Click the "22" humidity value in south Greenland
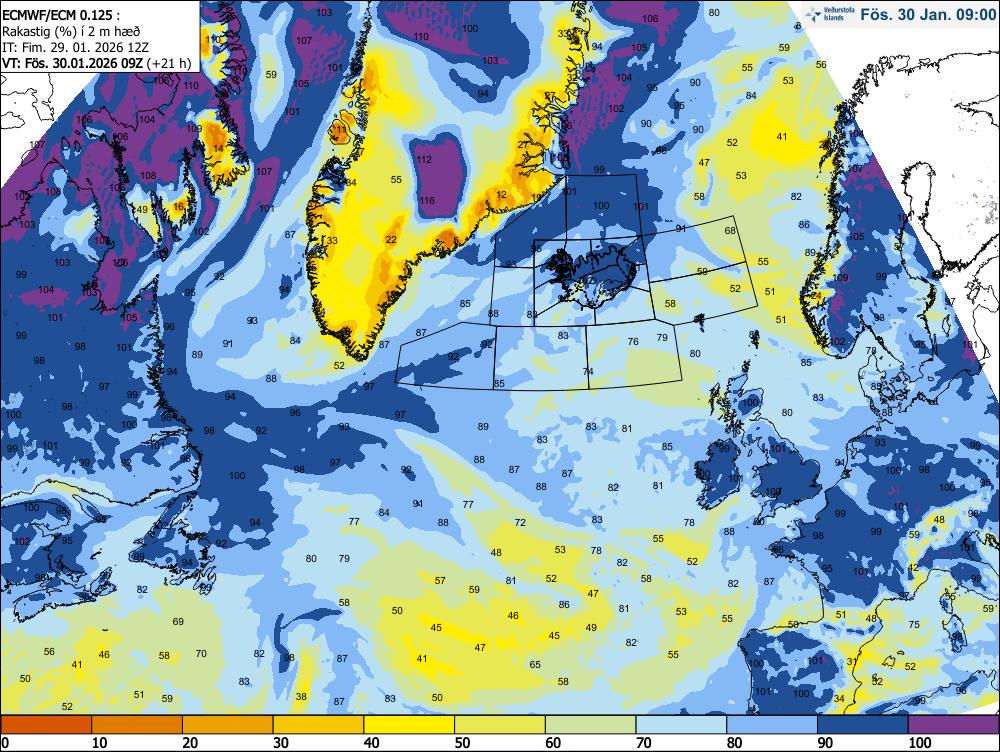Image resolution: width=1000 pixels, height=752 pixels. coord(391,239)
